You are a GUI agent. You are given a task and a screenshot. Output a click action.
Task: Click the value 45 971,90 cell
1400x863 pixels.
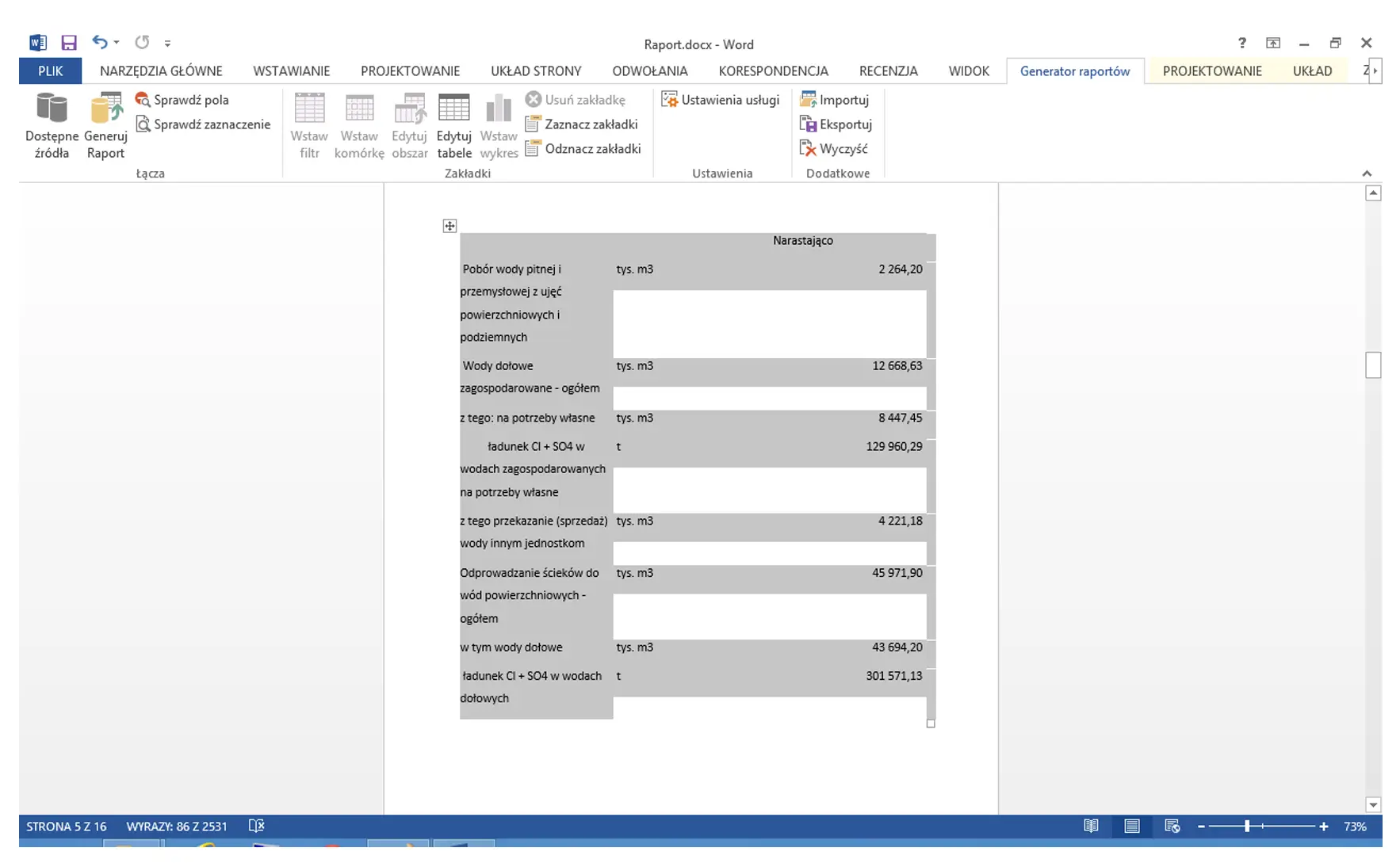click(897, 573)
